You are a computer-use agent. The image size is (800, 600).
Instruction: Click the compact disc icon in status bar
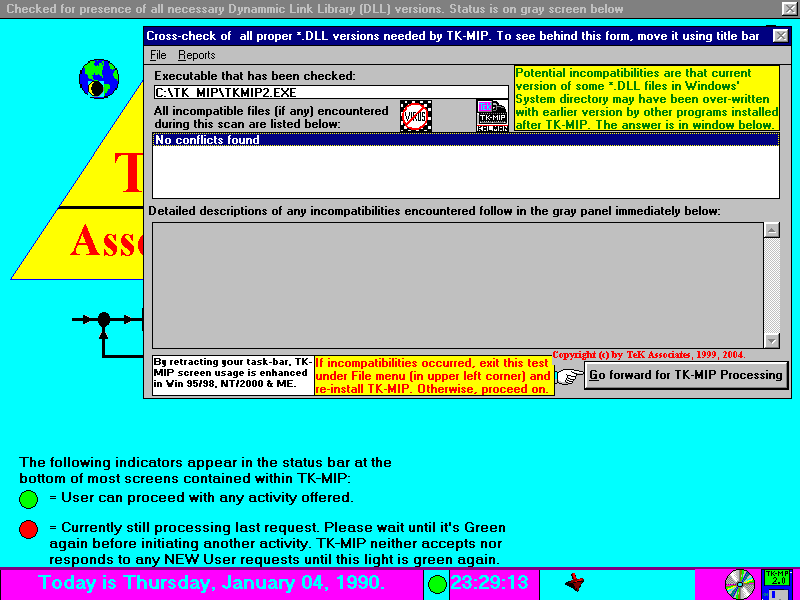coord(740,584)
